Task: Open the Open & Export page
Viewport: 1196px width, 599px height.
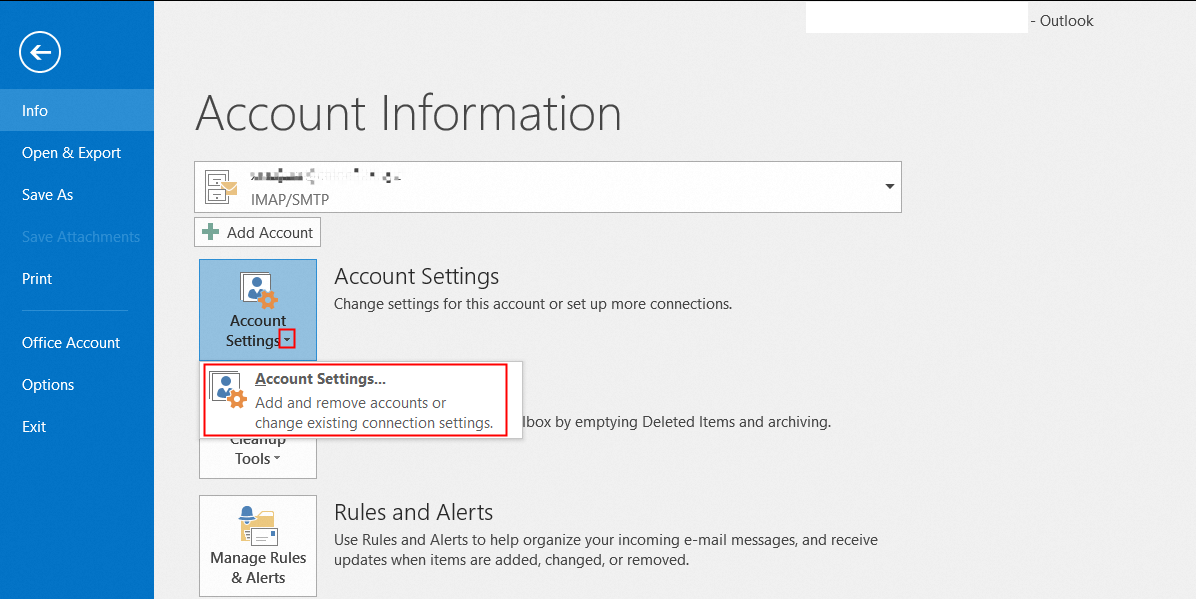Action: click(71, 153)
